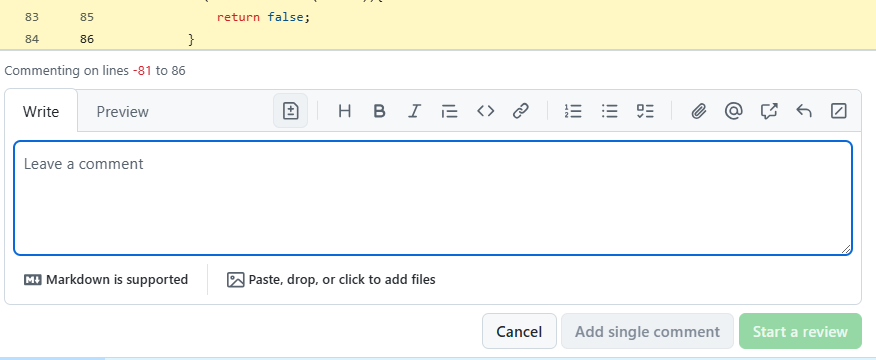
Task: Click in the Leave a comment box
Action: coord(433,198)
